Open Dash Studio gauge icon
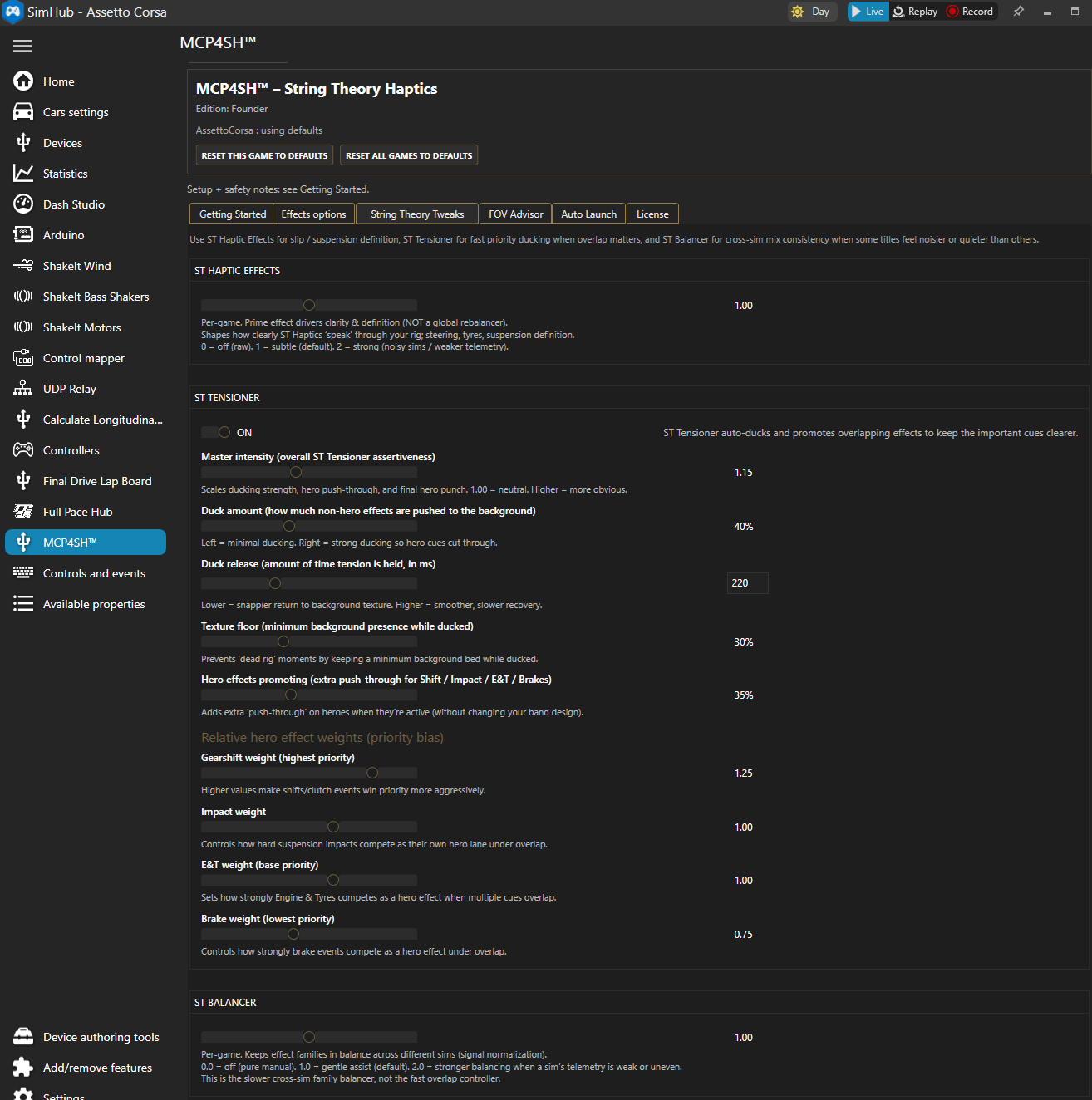This screenshot has height=1100, width=1092. [x=23, y=204]
